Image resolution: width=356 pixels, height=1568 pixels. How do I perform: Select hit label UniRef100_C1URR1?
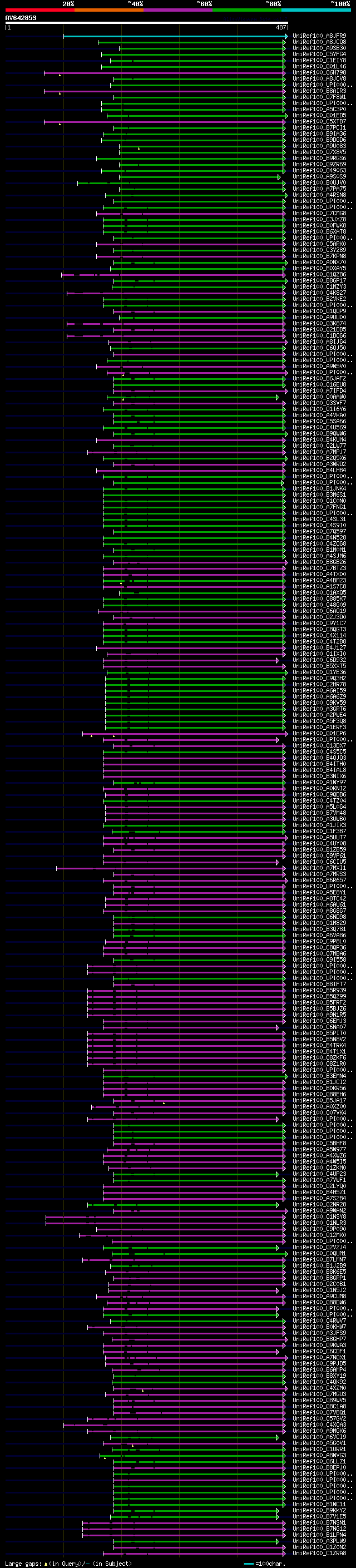(319, 1450)
